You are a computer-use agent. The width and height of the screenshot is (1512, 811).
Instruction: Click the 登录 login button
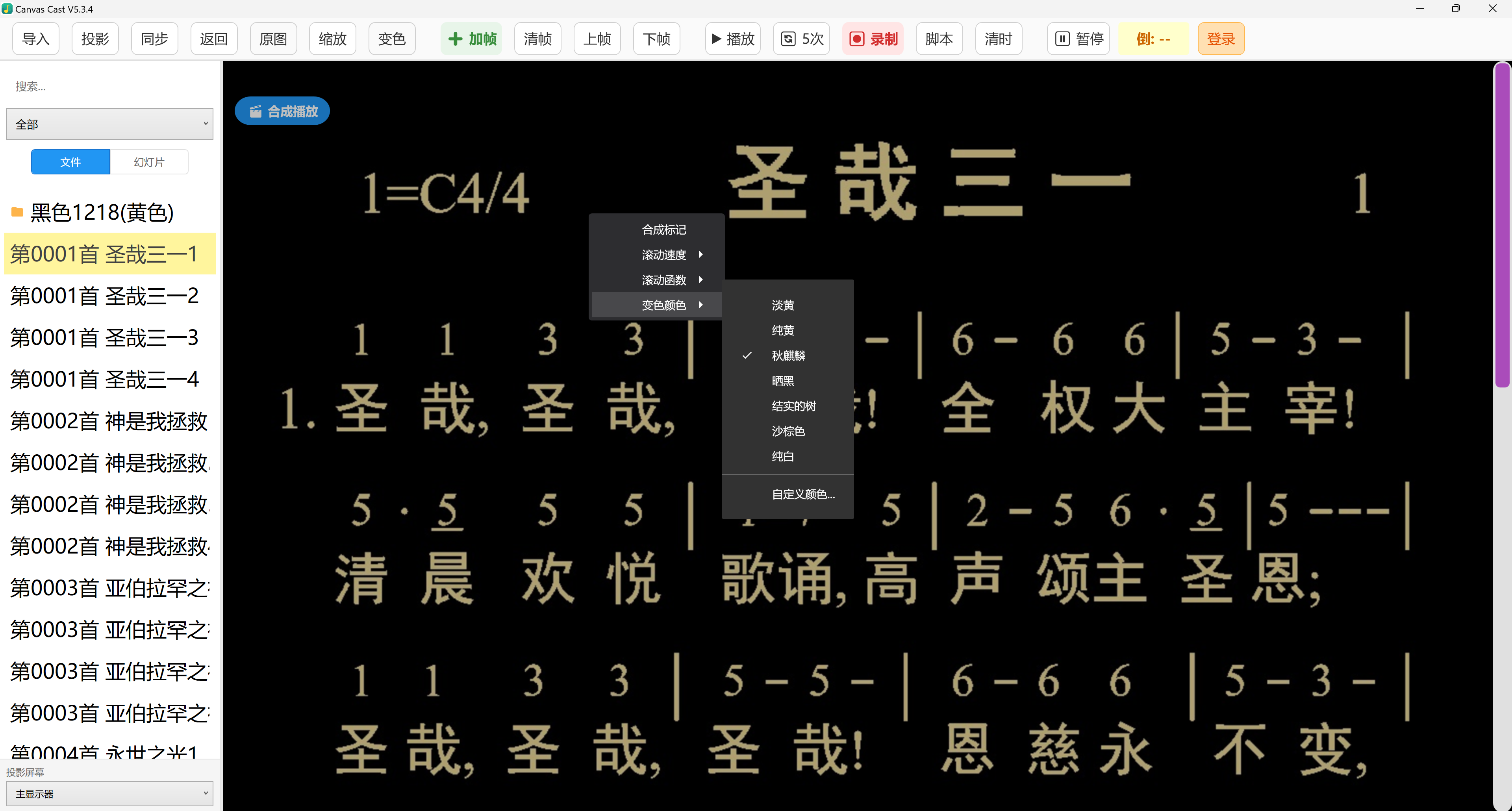click(x=1221, y=38)
